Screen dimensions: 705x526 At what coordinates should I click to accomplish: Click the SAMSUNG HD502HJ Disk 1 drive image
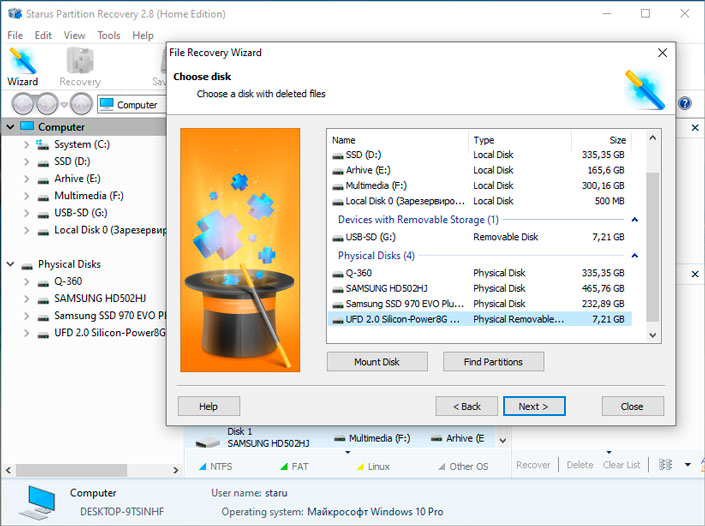208,442
